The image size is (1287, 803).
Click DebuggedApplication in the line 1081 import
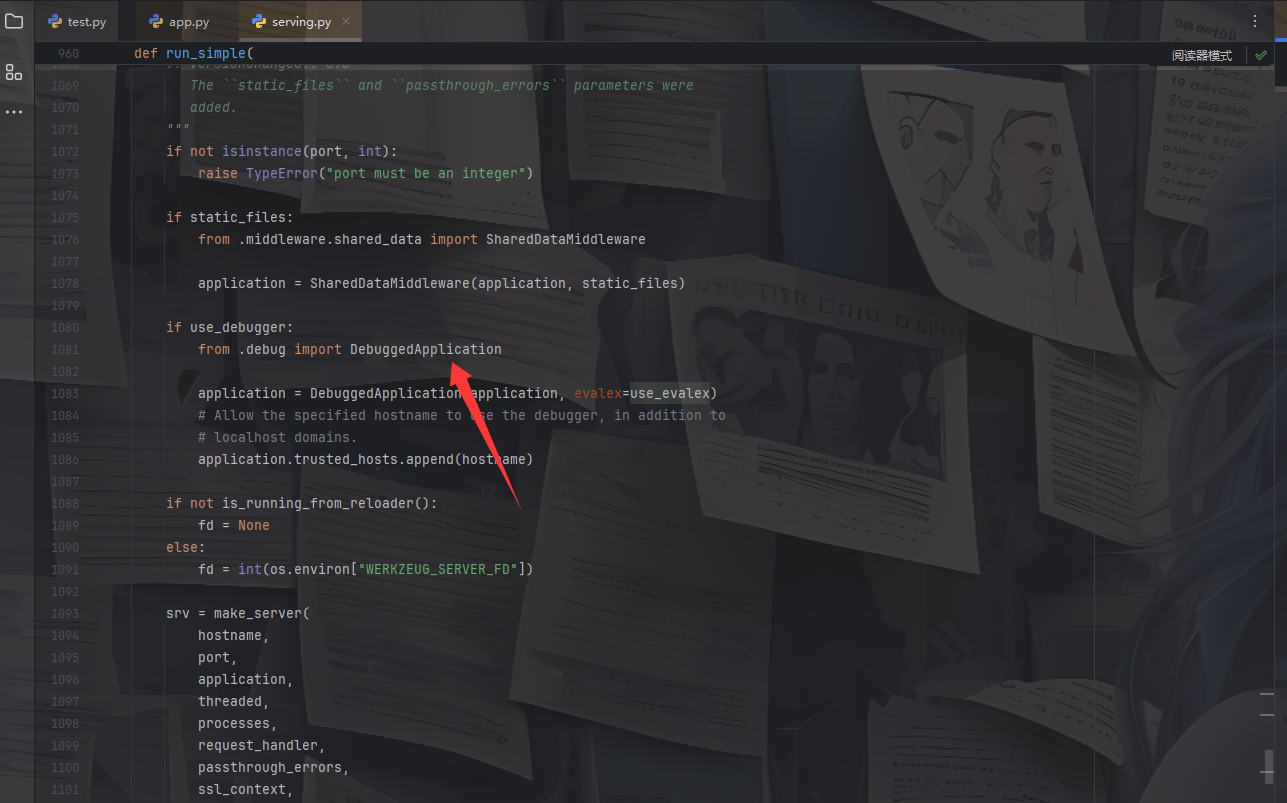[425, 349]
